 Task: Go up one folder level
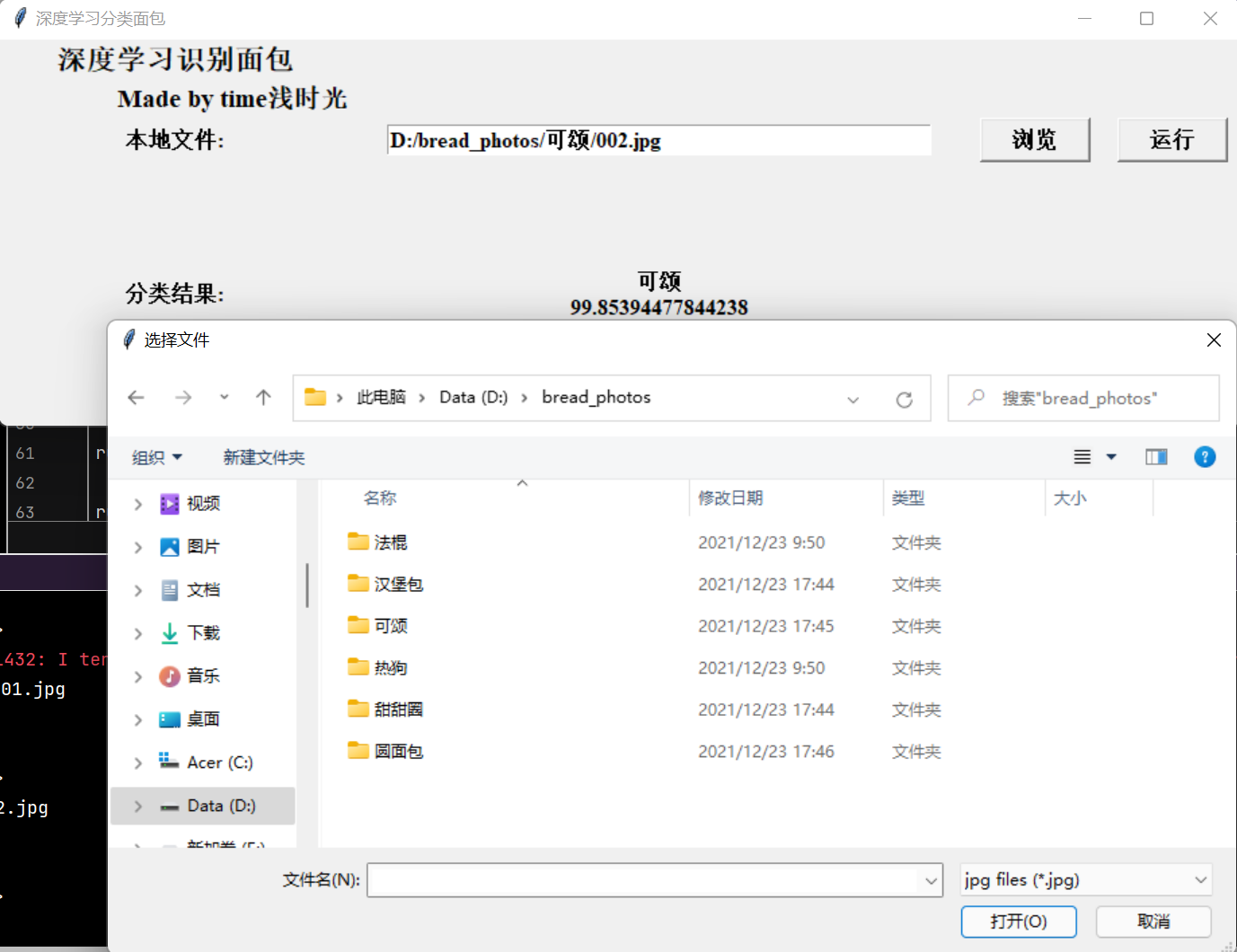tap(262, 398)
